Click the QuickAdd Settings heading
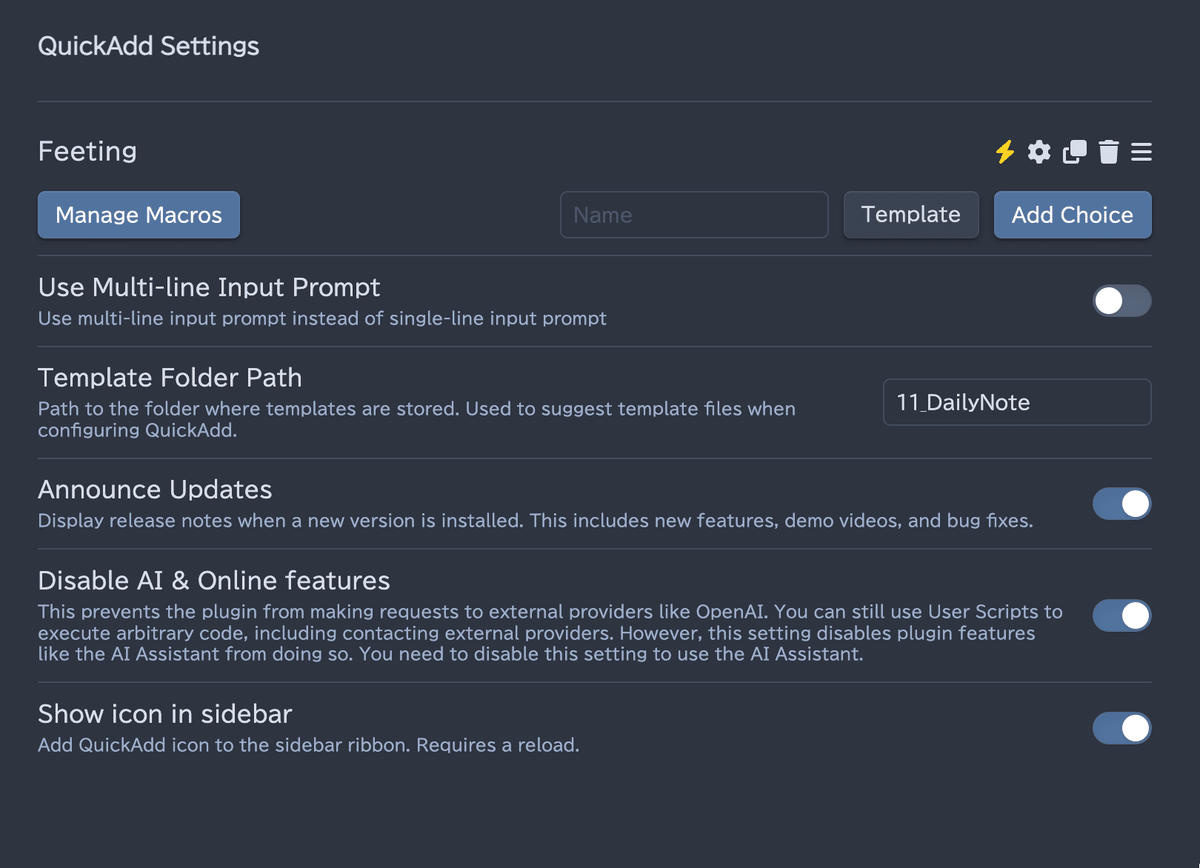The image size is (1200, 868). (149, 46)
